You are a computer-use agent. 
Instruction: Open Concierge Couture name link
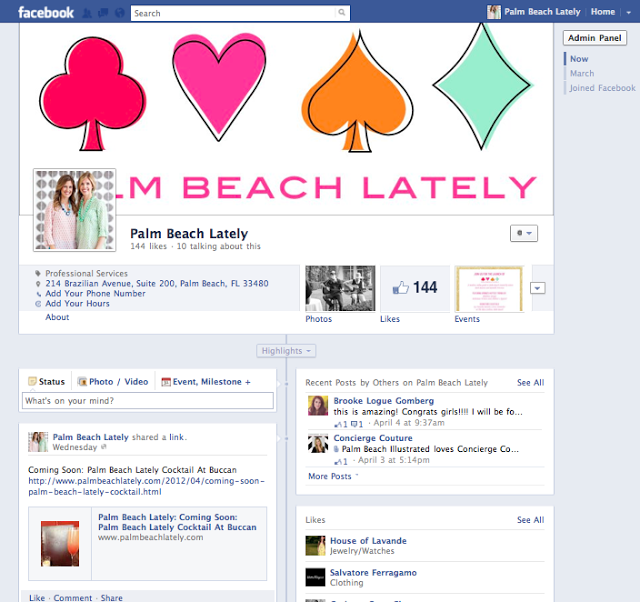click(373, 438)
